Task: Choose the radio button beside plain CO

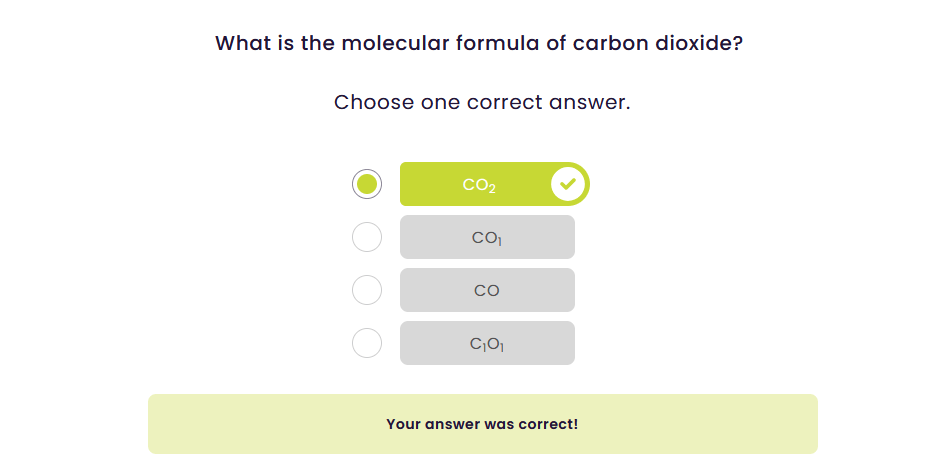Action: [367, 290]
